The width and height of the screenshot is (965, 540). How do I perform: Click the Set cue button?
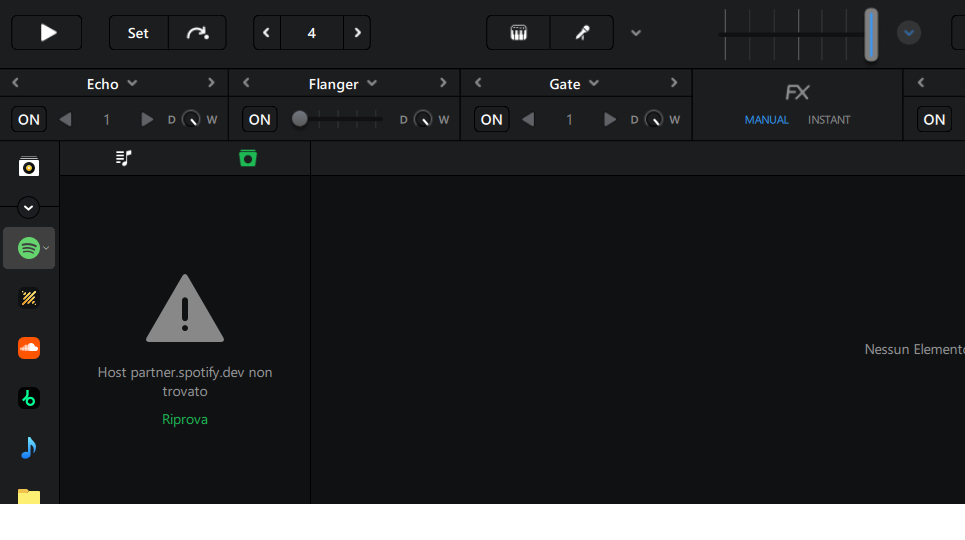pyautogui.click(x=138, y=33)
